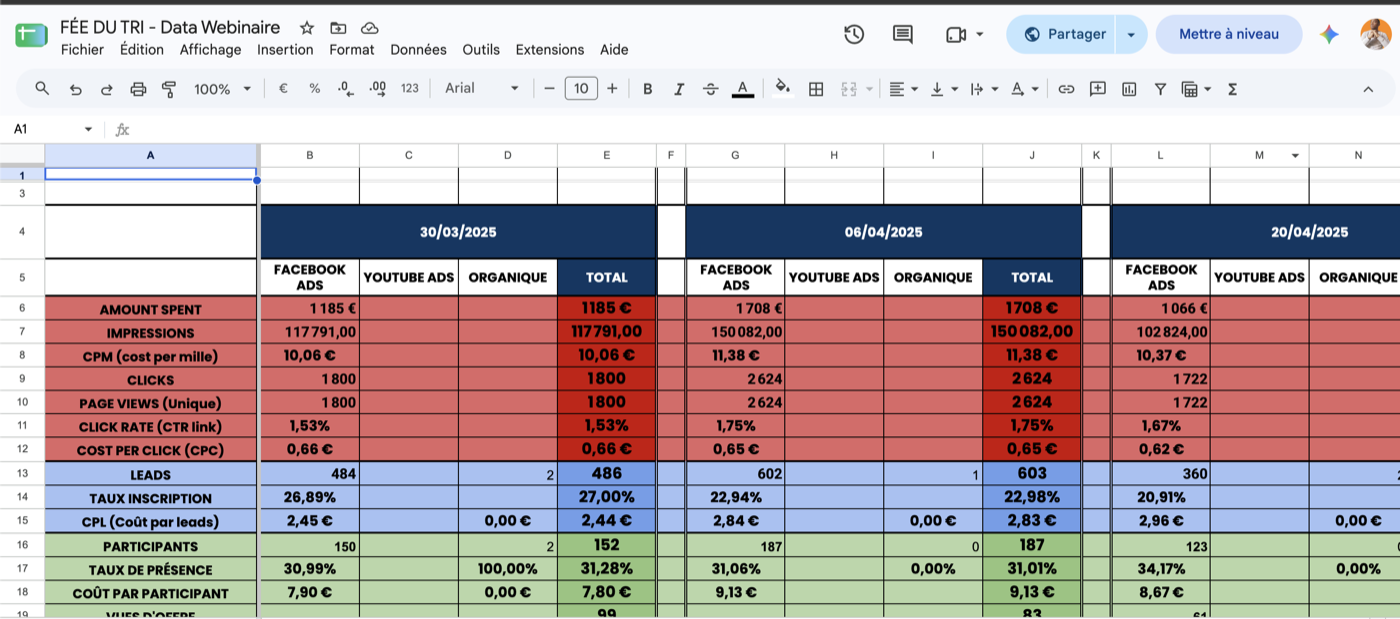This screenshot has width=1400, height=619.
Task: Open the Gemini sparkle icon
Action: point(1329,34)
